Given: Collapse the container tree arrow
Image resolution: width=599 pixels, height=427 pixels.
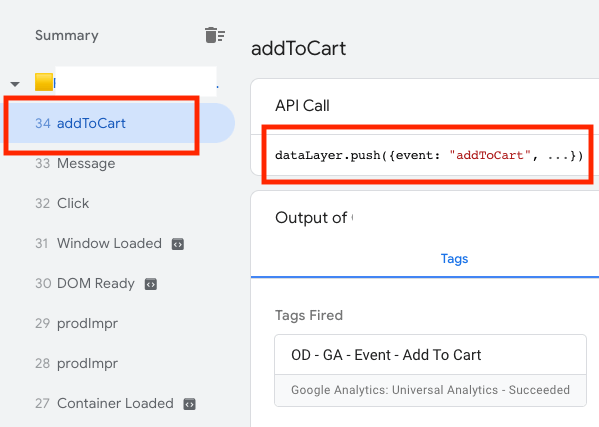Looking at the screenshot, I should [x=15, y=84].
